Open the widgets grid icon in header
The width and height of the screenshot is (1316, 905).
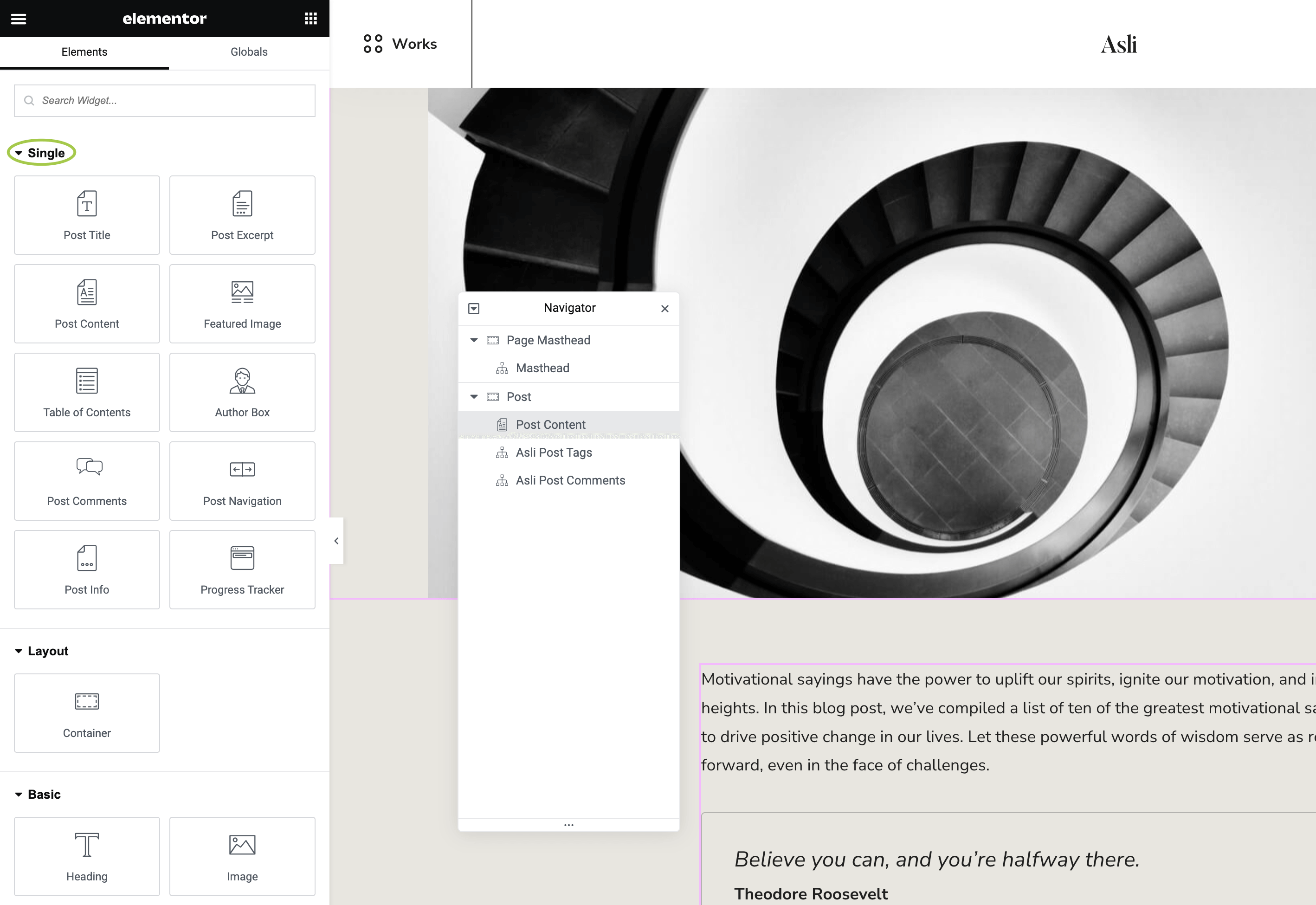[310, 19]
